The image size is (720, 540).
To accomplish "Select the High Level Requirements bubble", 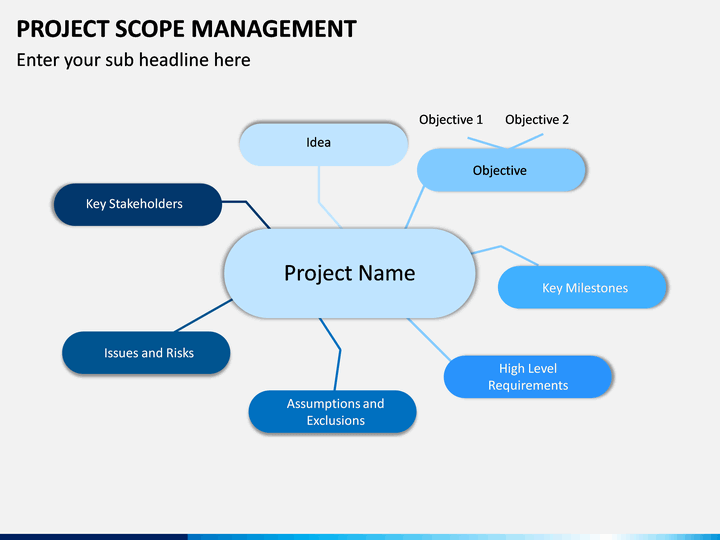I will click(528, 377).
